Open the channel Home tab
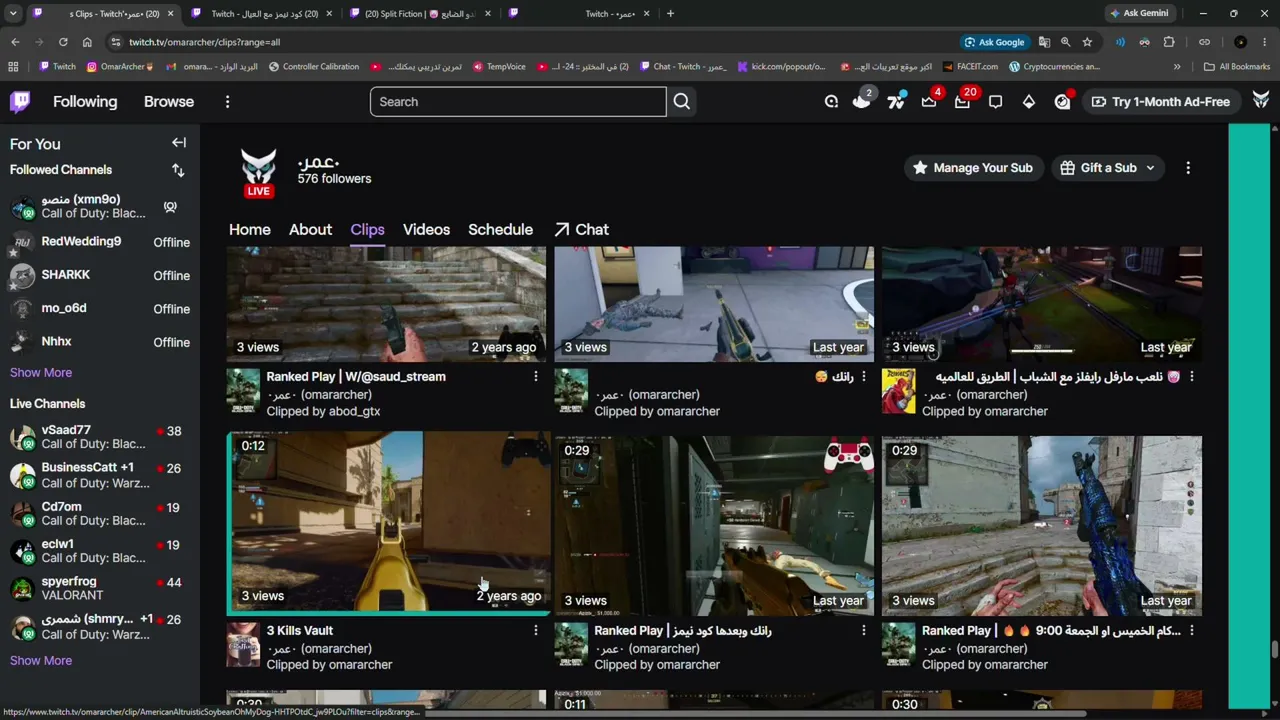Viewport: 1280px width, 720px height. (250, 229)
